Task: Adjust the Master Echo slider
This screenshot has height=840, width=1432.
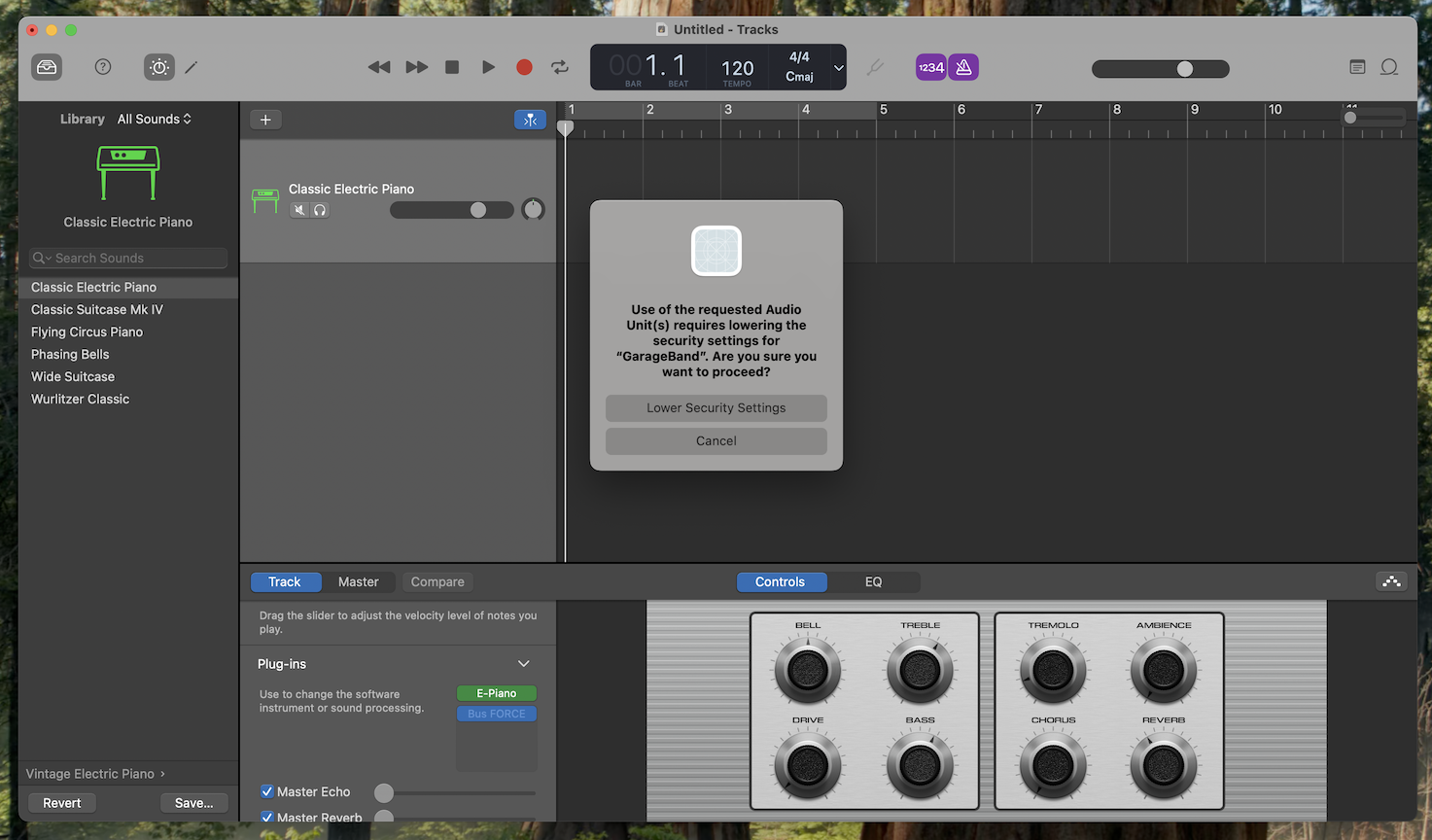Action: 455,793
